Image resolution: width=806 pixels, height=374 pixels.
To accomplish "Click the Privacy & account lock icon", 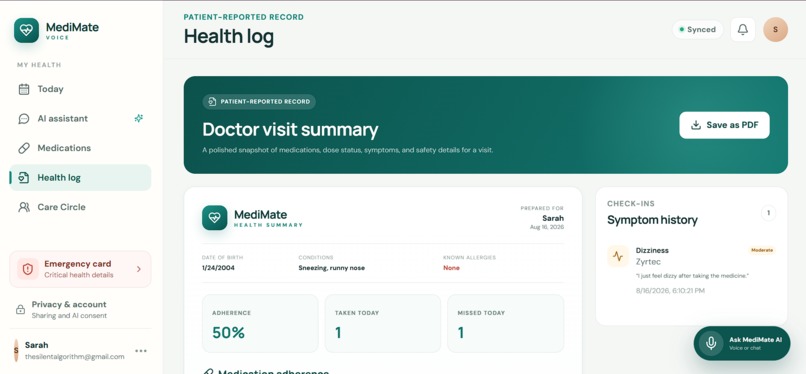I will pos(21,309).
